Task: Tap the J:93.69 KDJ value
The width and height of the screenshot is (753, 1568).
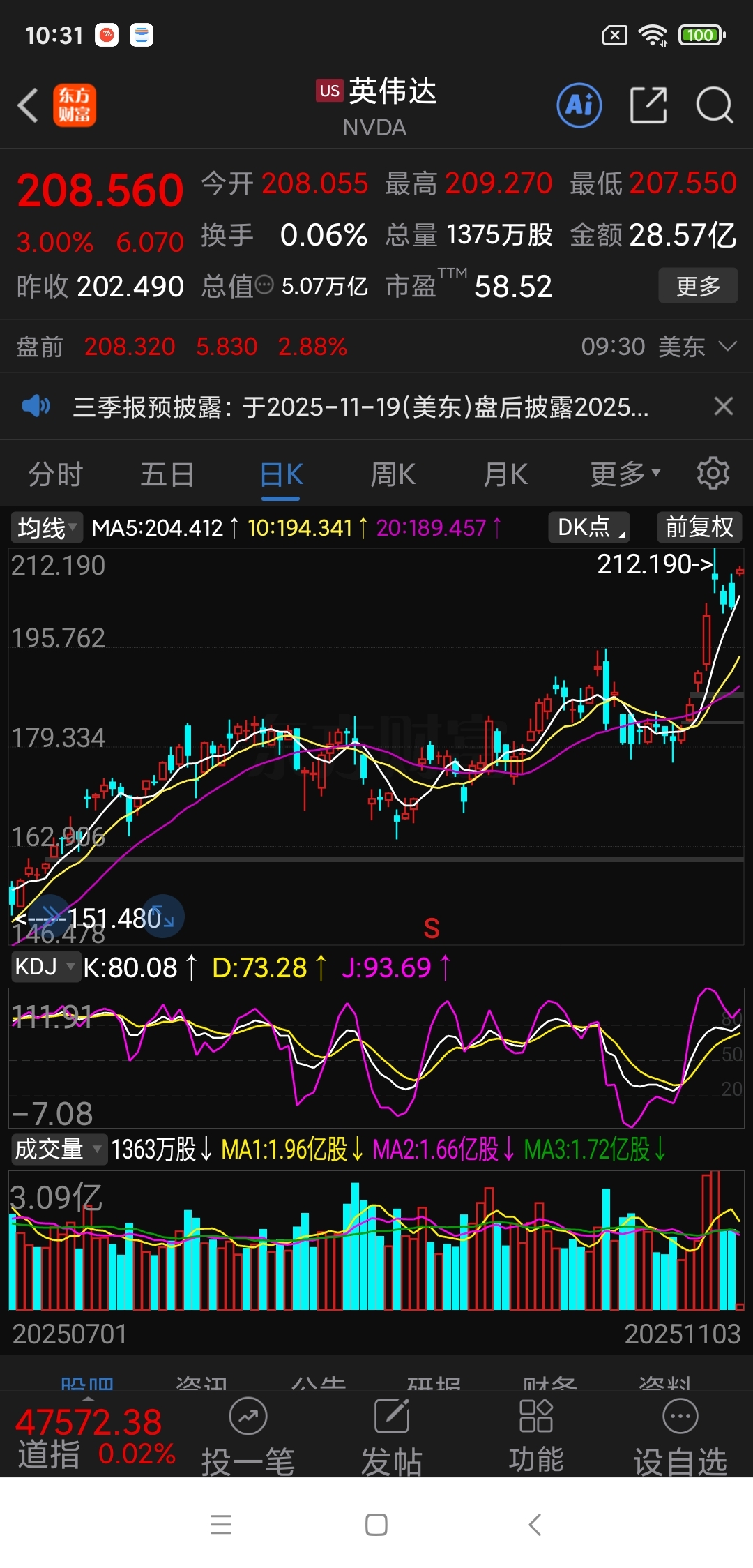Action: pyautogui.click(x=396, y=967)
